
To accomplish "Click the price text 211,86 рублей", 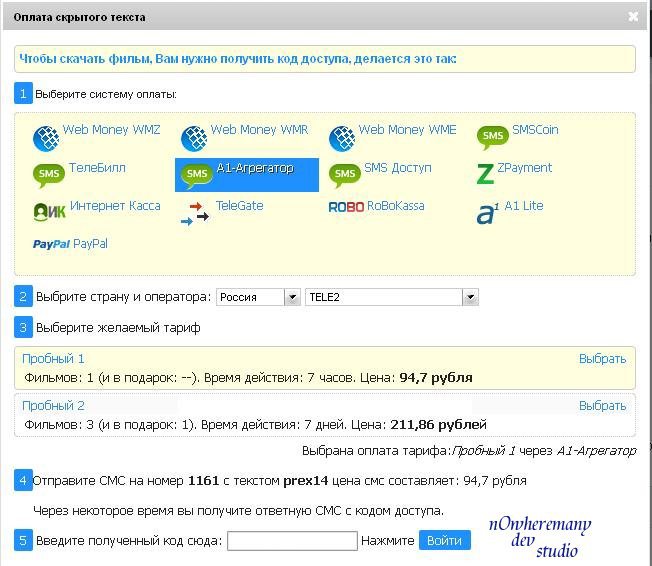I will (438, 425).
